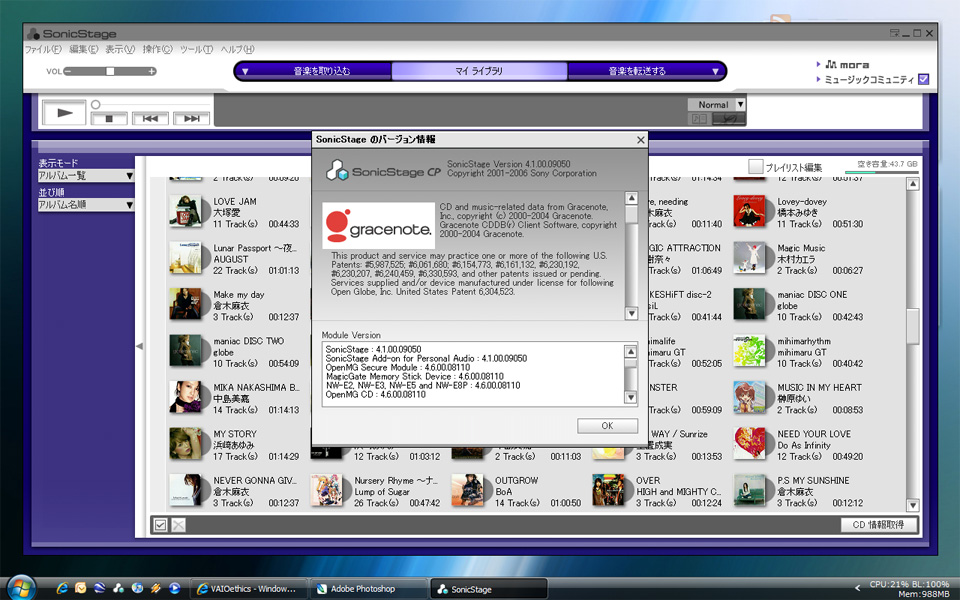
Task: Click the volume decrease minus icon
Action: [67, 71]
